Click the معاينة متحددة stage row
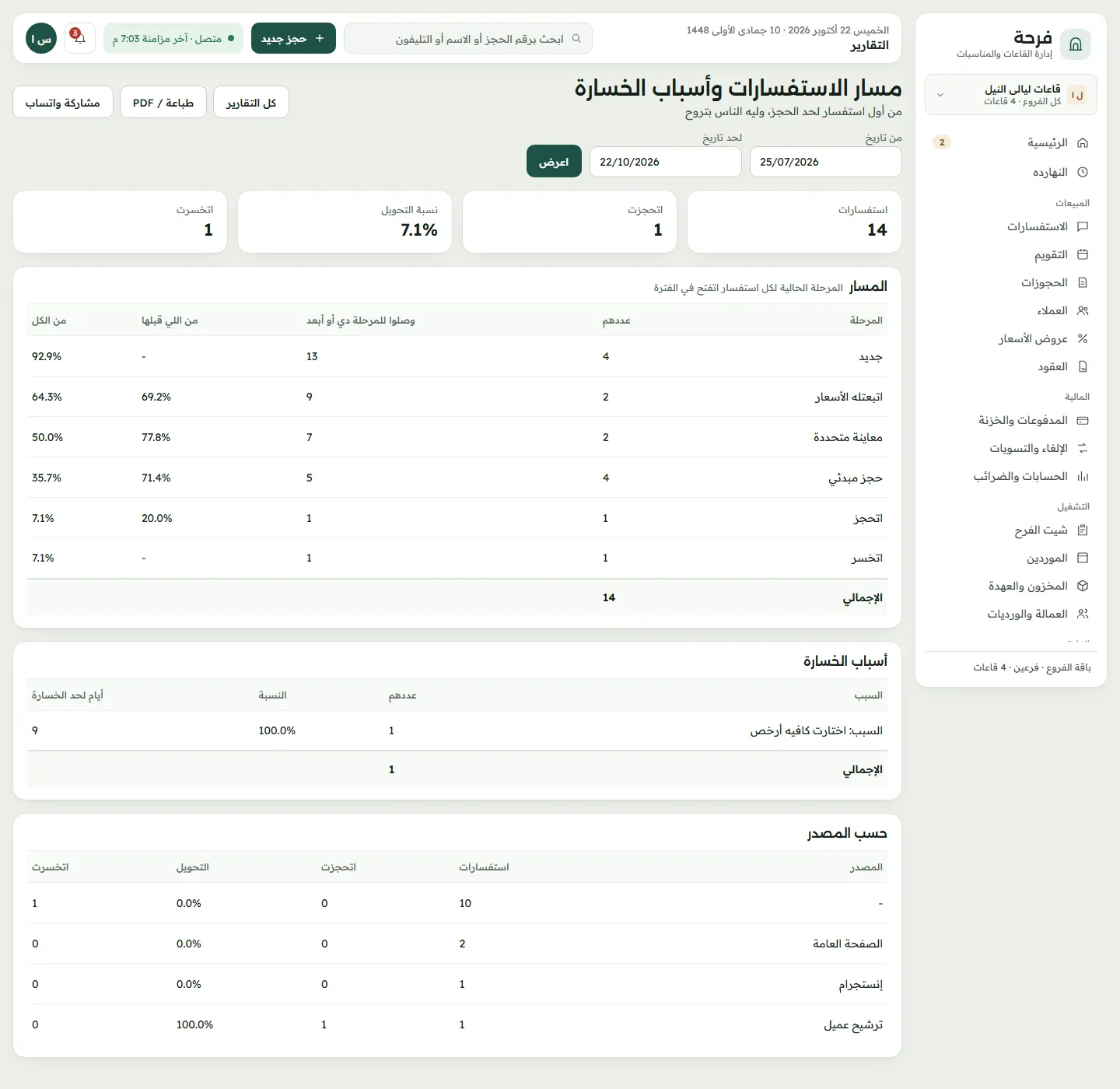This screenshot has width=1120, height=1089. pos(457,437)
